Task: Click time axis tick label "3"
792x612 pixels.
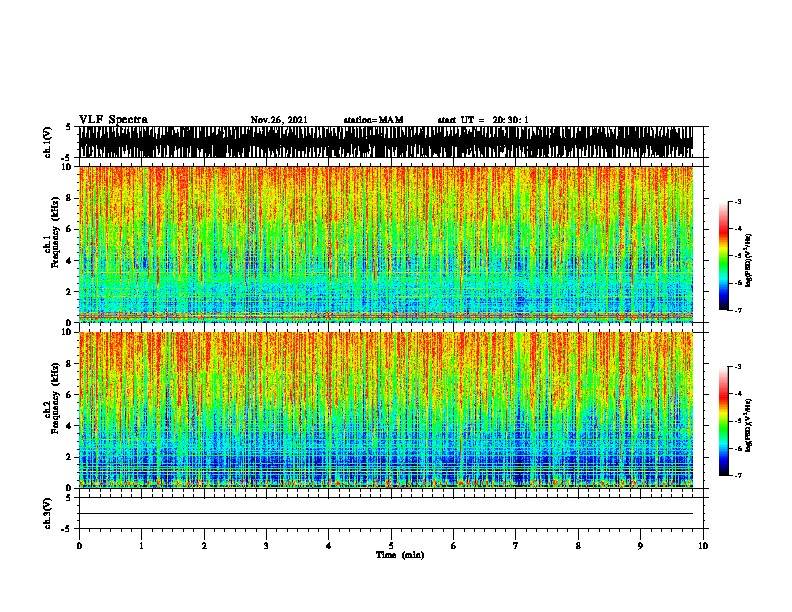Action: (x=266, y=545)
